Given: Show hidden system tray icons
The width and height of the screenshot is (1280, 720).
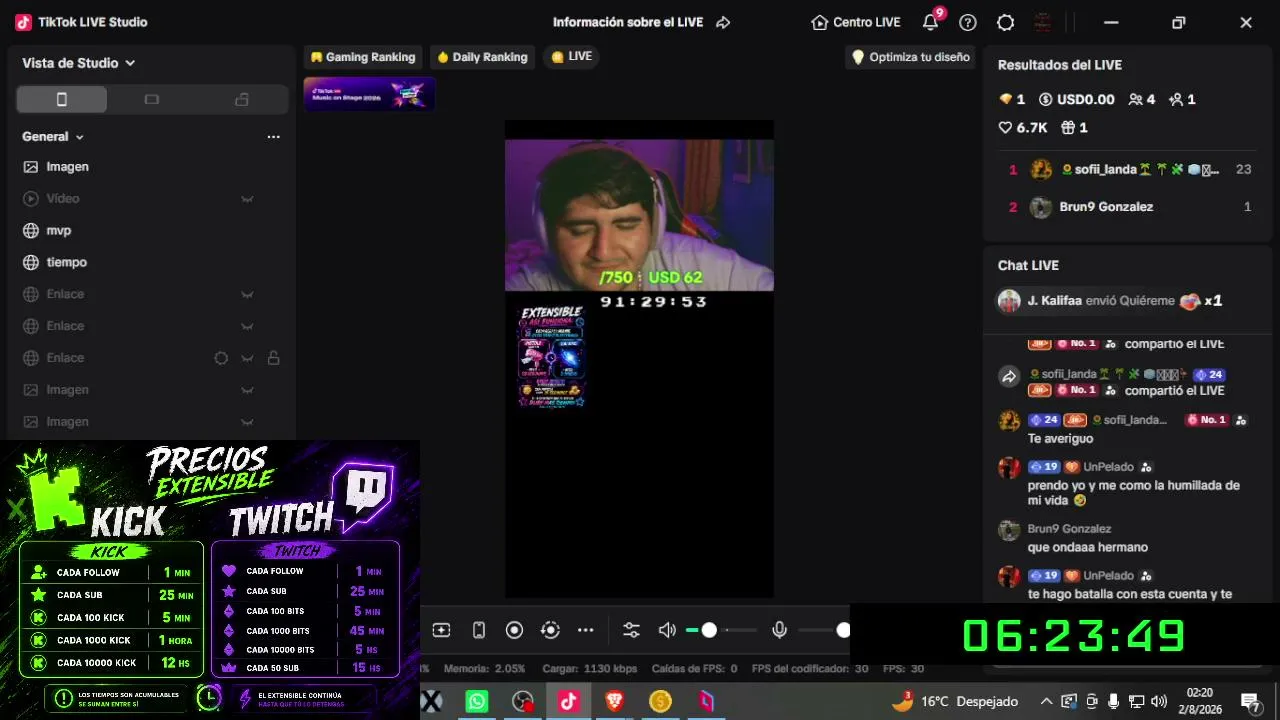Looking at the screenshot, I should click(1046, 702).
